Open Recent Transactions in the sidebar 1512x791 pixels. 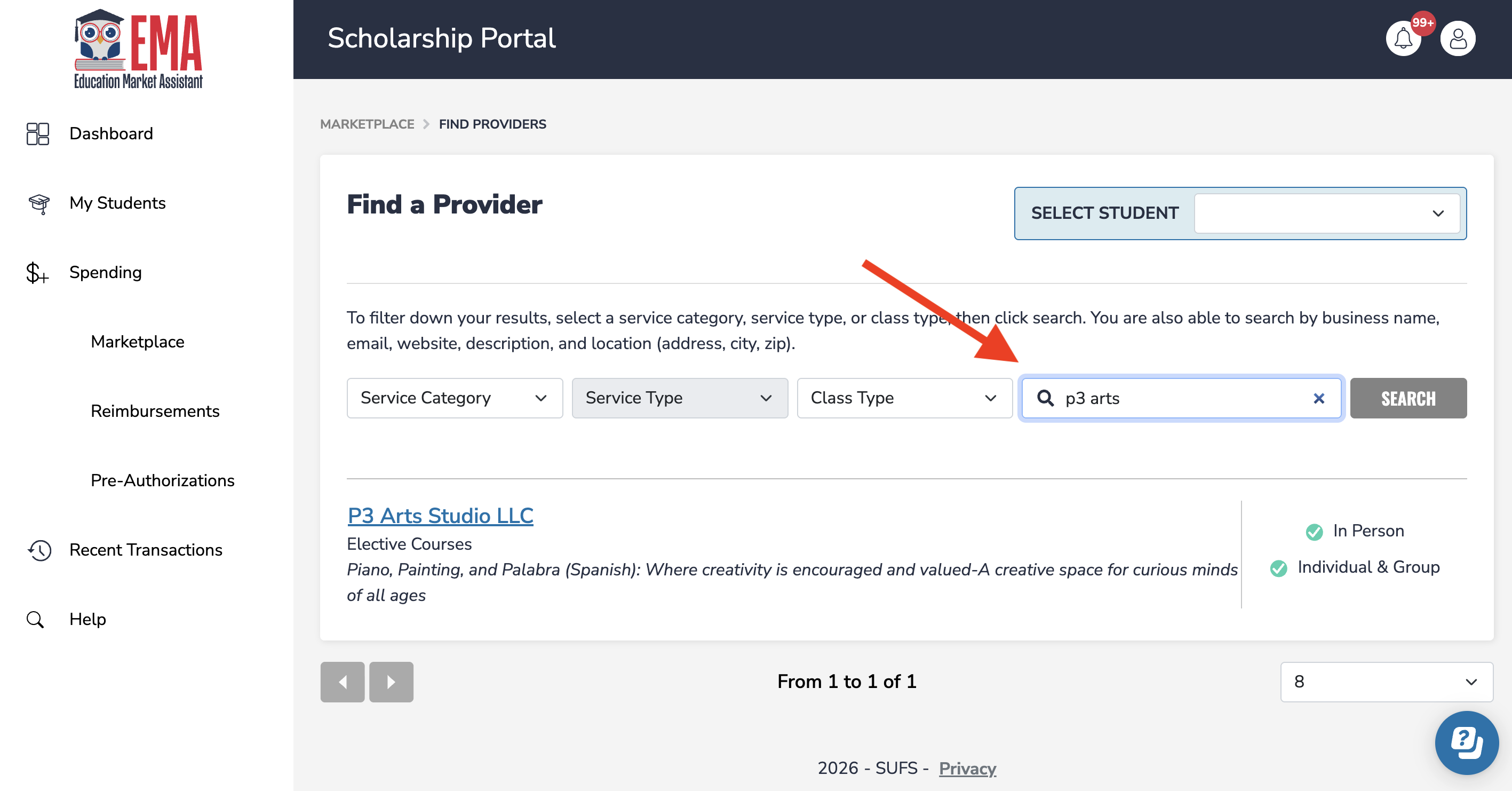146,550
